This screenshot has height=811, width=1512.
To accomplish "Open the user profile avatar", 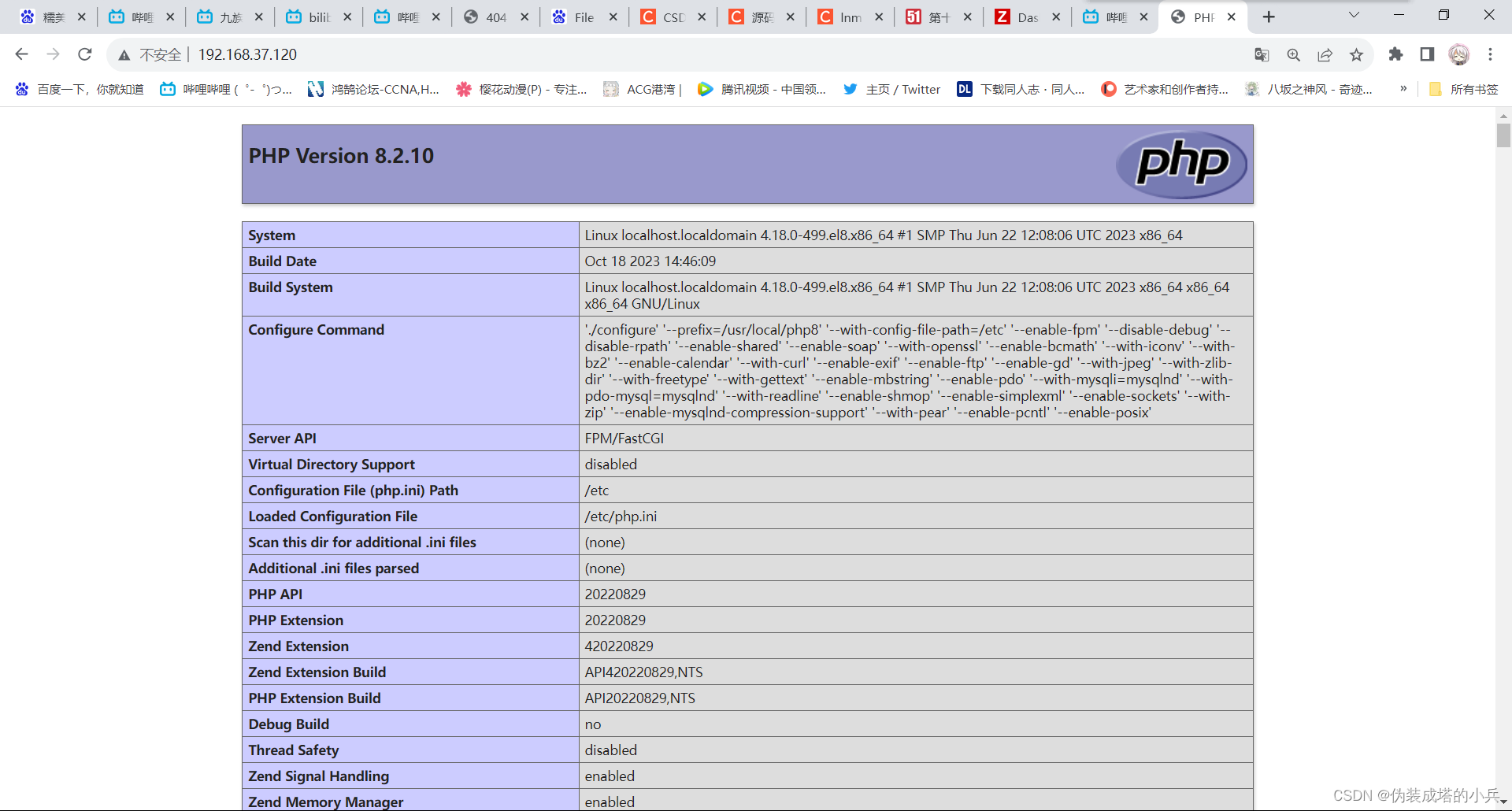I will coord(1459,54).
